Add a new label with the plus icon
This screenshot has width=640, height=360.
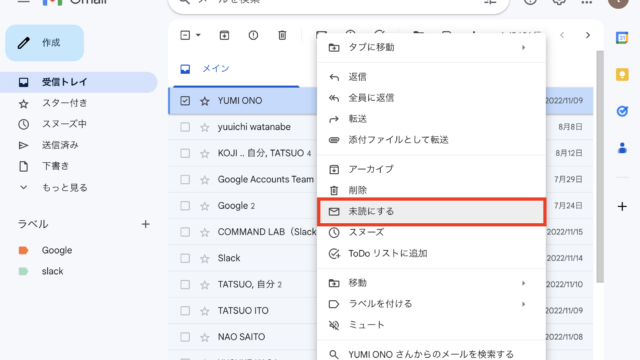146,224
